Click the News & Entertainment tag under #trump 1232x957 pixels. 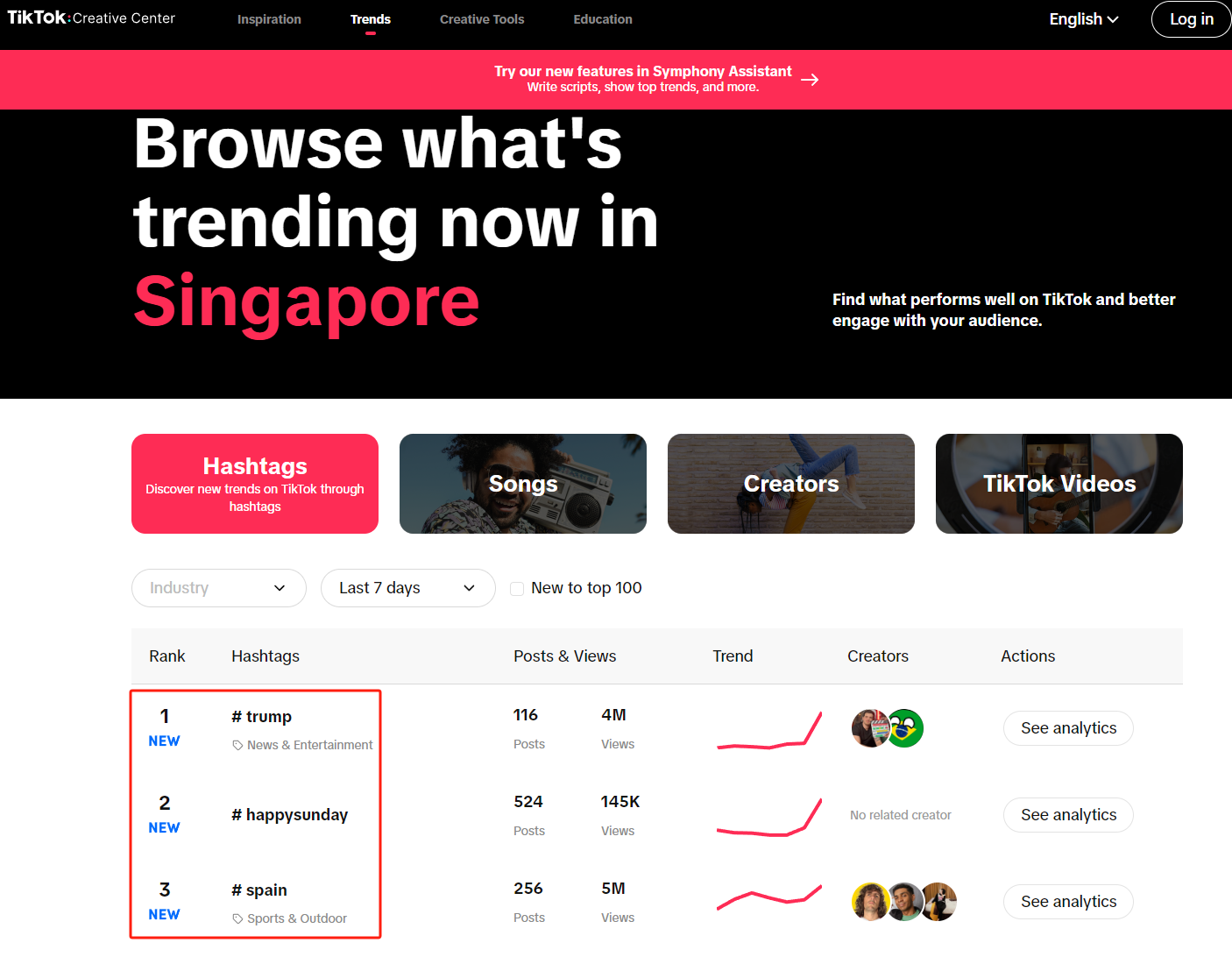click(x=308, y=745)
